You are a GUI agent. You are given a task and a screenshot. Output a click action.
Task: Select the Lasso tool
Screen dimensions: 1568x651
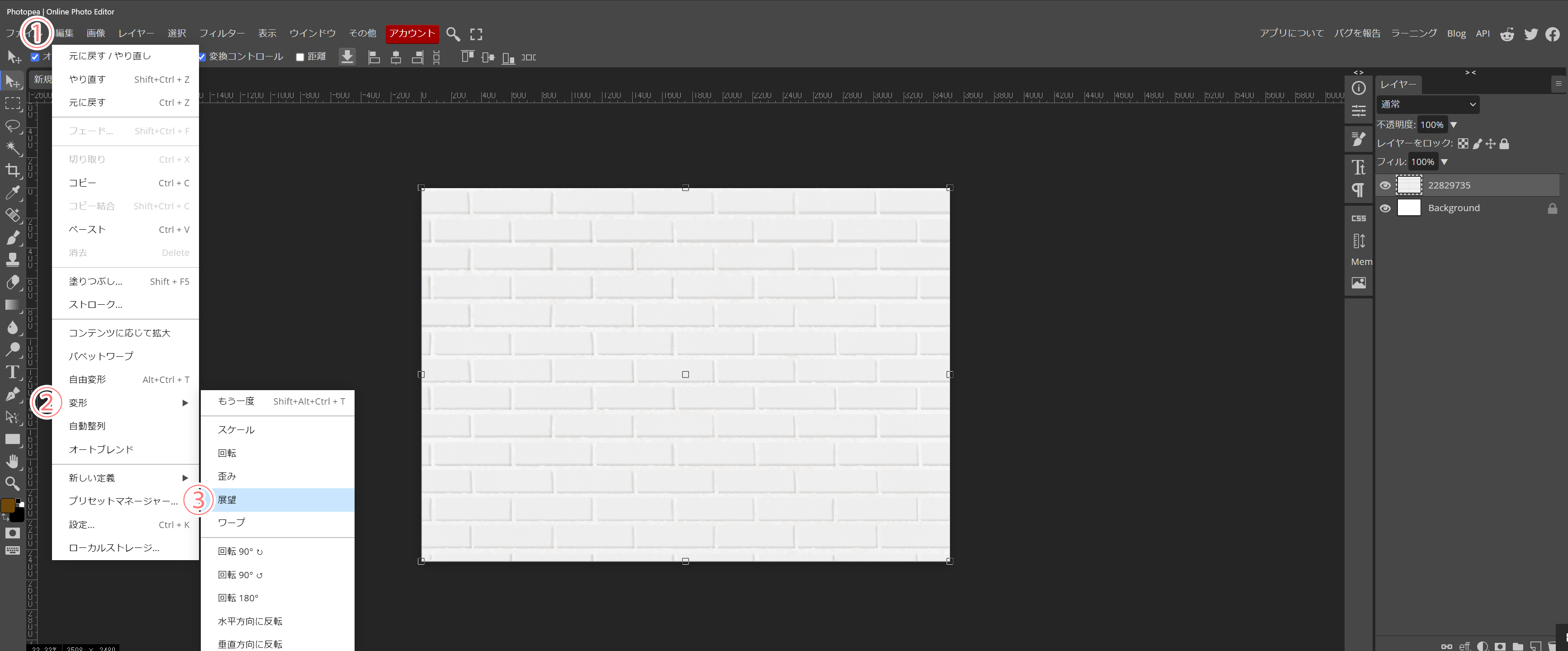coord(13,126)
